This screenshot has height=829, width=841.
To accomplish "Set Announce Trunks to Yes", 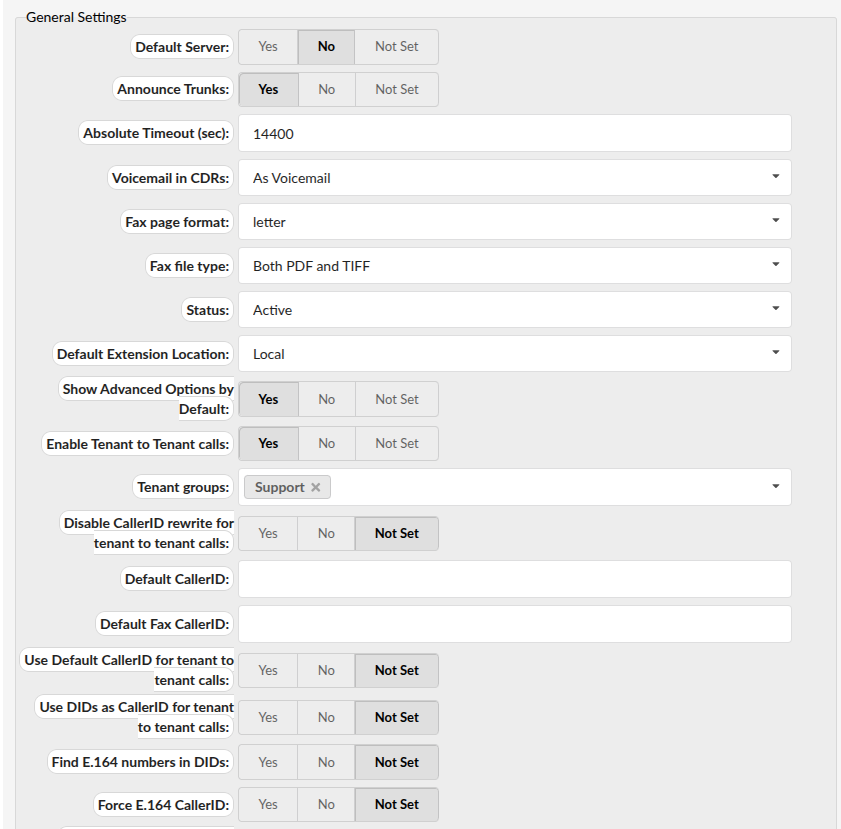I will (x=268, y=90).
